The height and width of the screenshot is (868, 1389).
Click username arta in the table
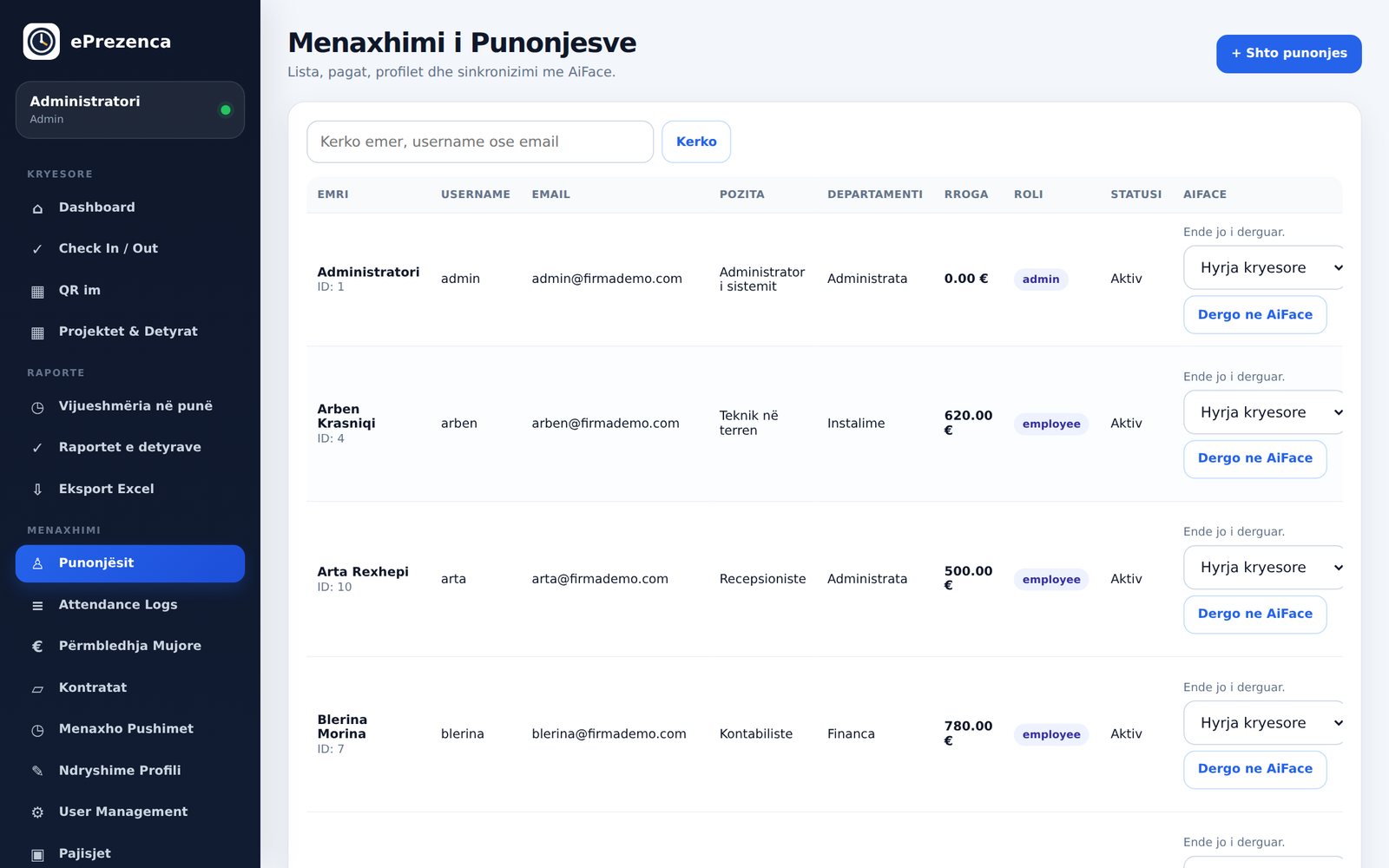tap(453, 579)
